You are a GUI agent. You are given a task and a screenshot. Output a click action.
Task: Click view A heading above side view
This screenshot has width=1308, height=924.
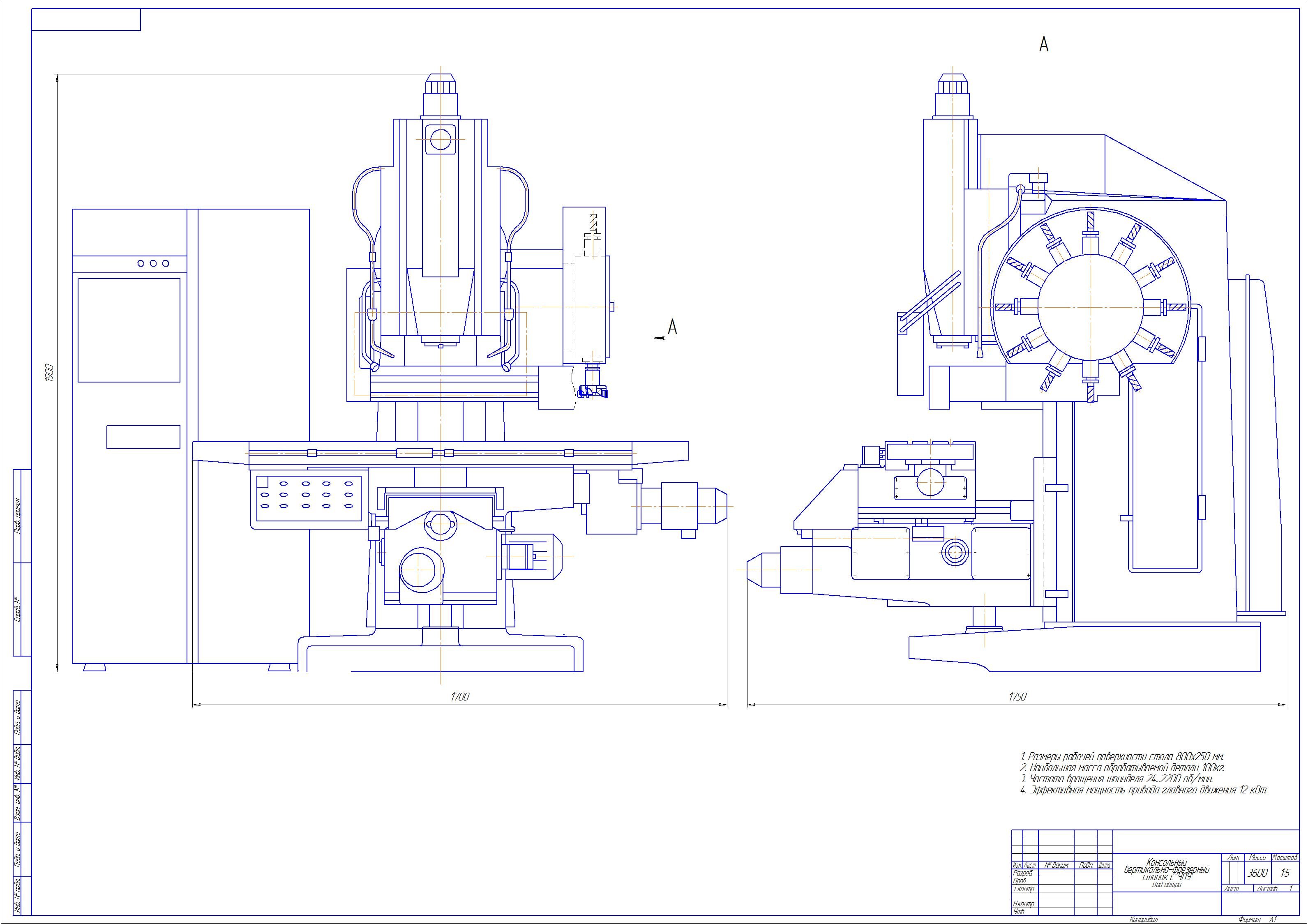1044,44
